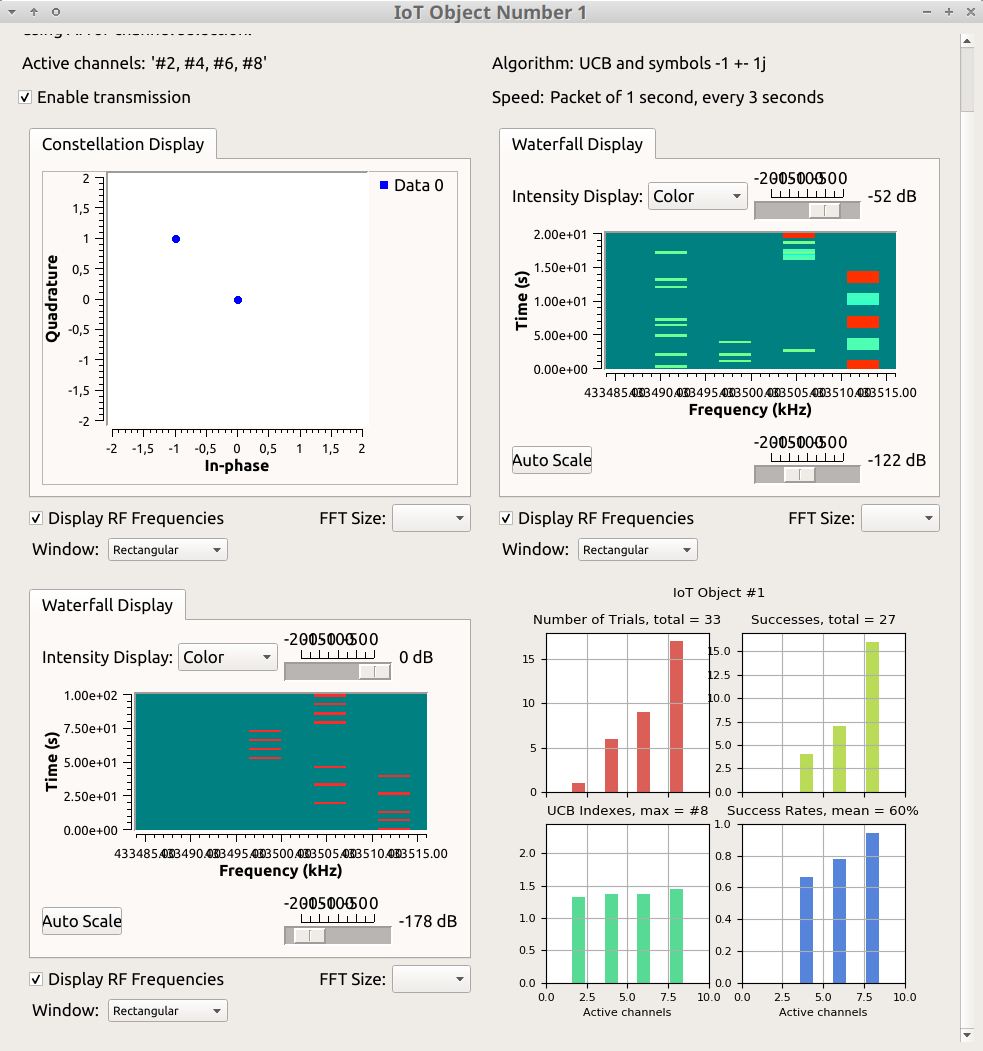Click the constellation point at -1, 1
This screenshot has height=1051, width=983.
pos(176,239)
